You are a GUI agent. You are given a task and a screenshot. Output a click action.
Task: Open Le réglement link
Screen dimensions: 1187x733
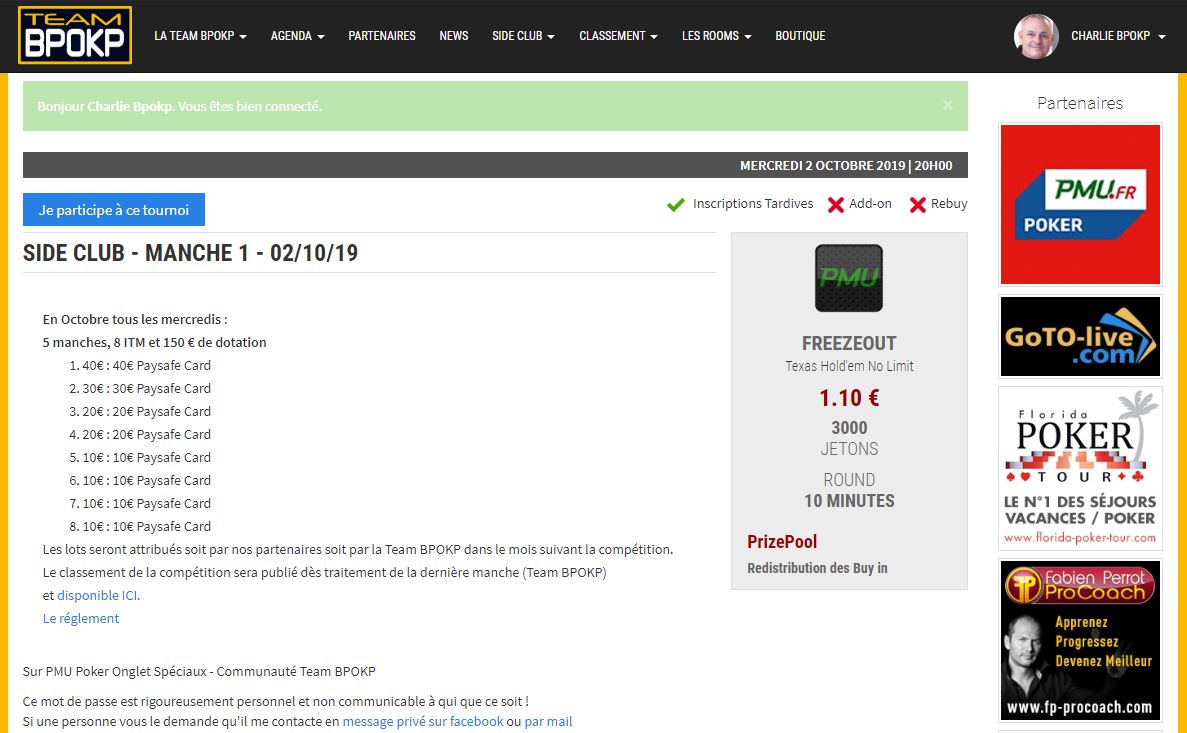pos(81,618)
